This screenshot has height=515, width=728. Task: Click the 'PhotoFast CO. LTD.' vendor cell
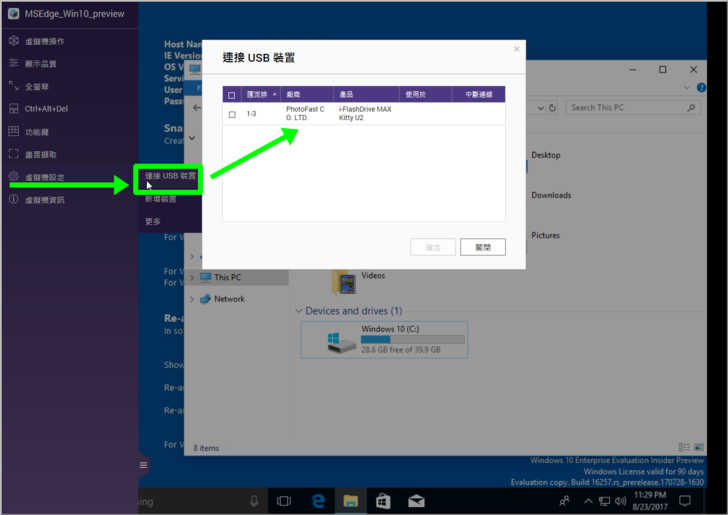point(305,113)
